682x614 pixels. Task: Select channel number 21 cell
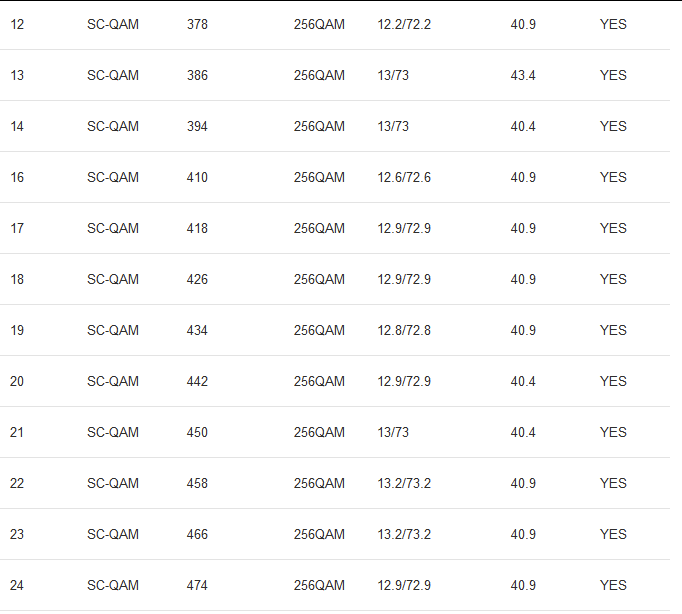click(17, 432)
